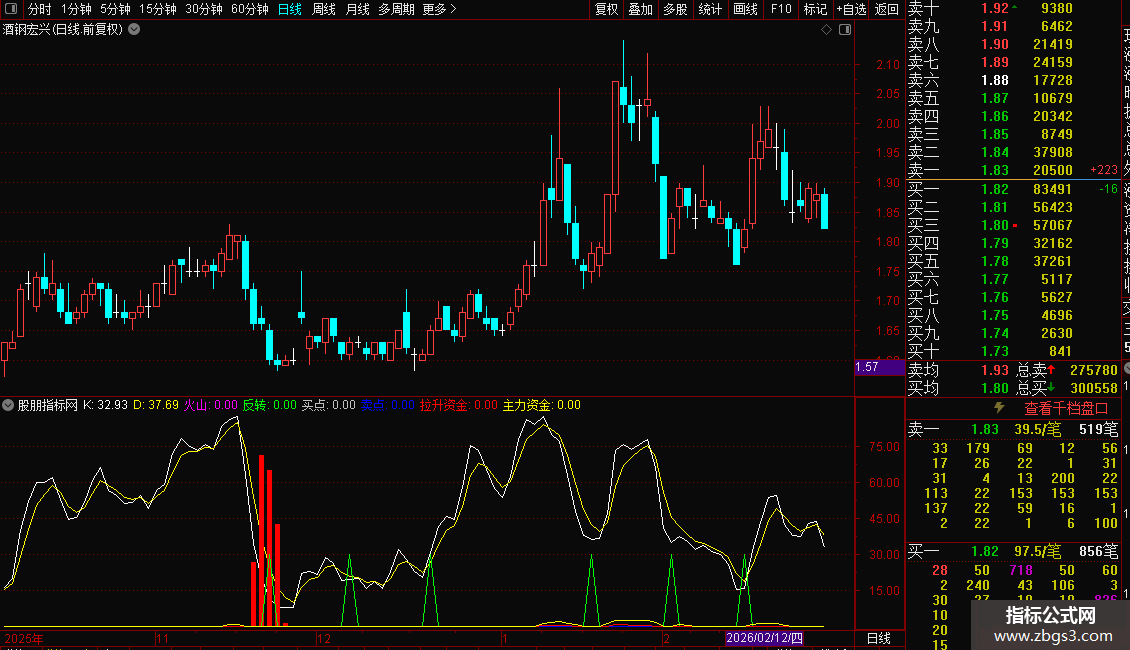Open the 复权 adjustment option
The height and width of the screenshot is (650, 1130).
[x=607, y=9]
